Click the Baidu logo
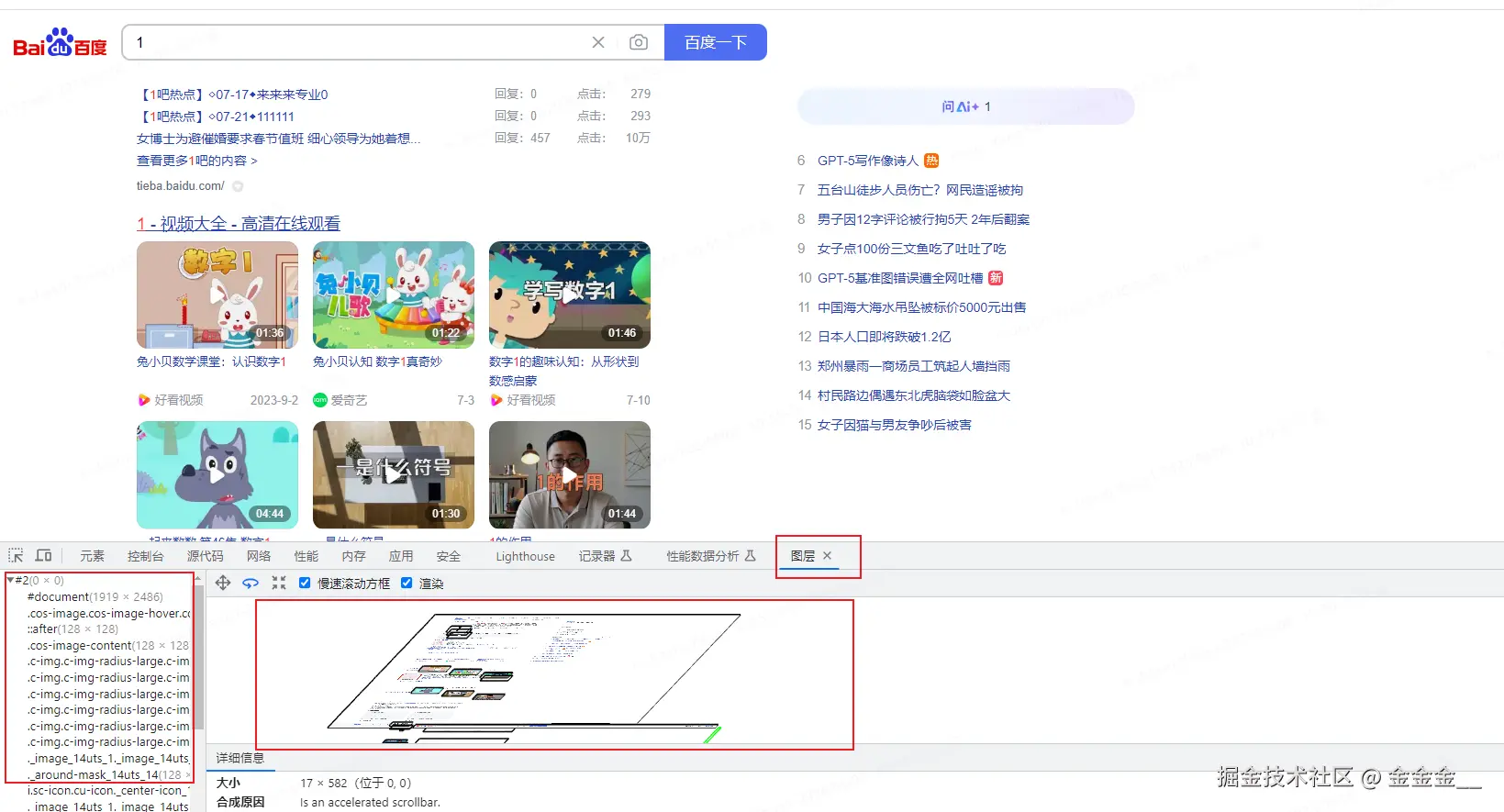 (60, 42)
